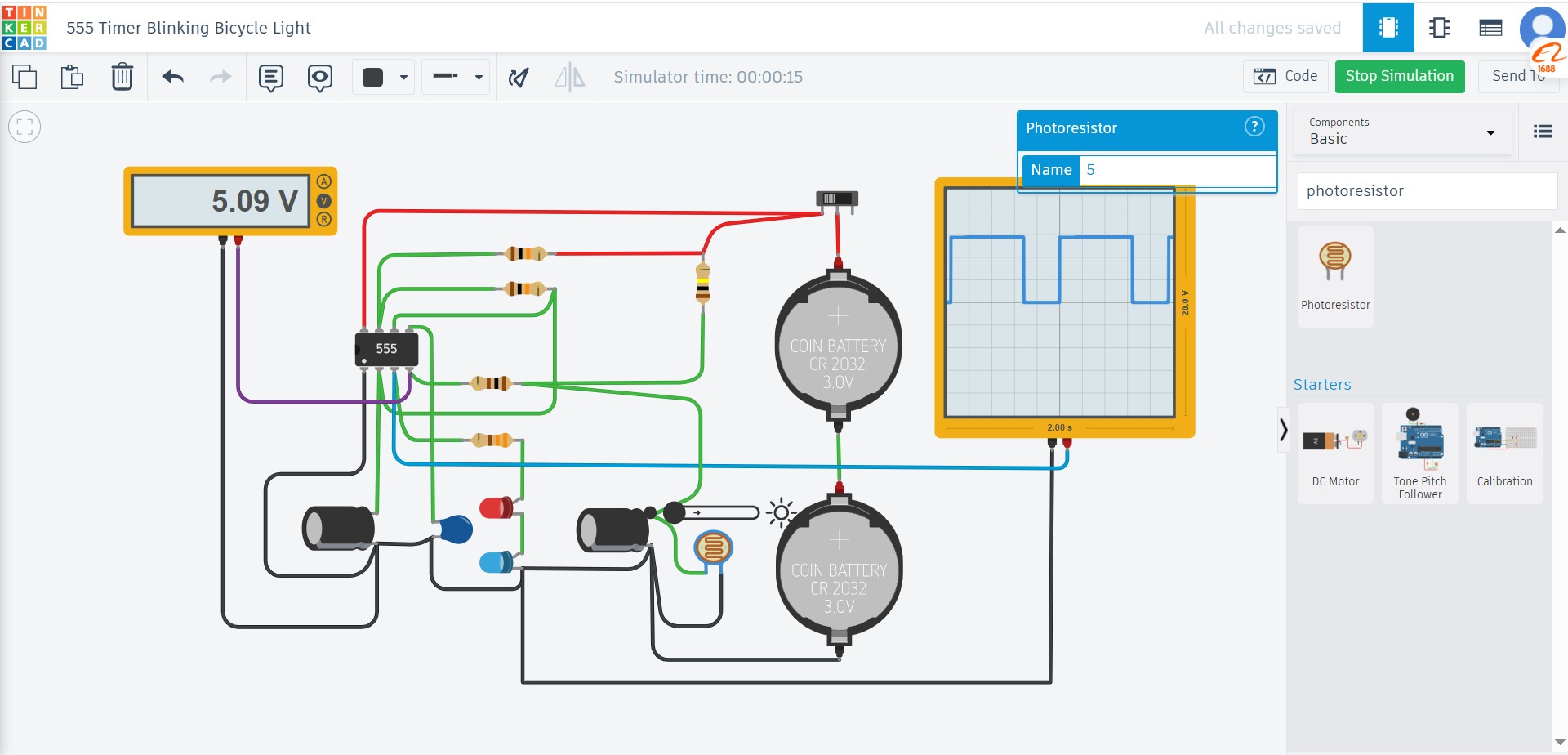The image size is (1568, 755).
Task: Expand the Components Basic dropdown
Action: (x=1402, y=132)
